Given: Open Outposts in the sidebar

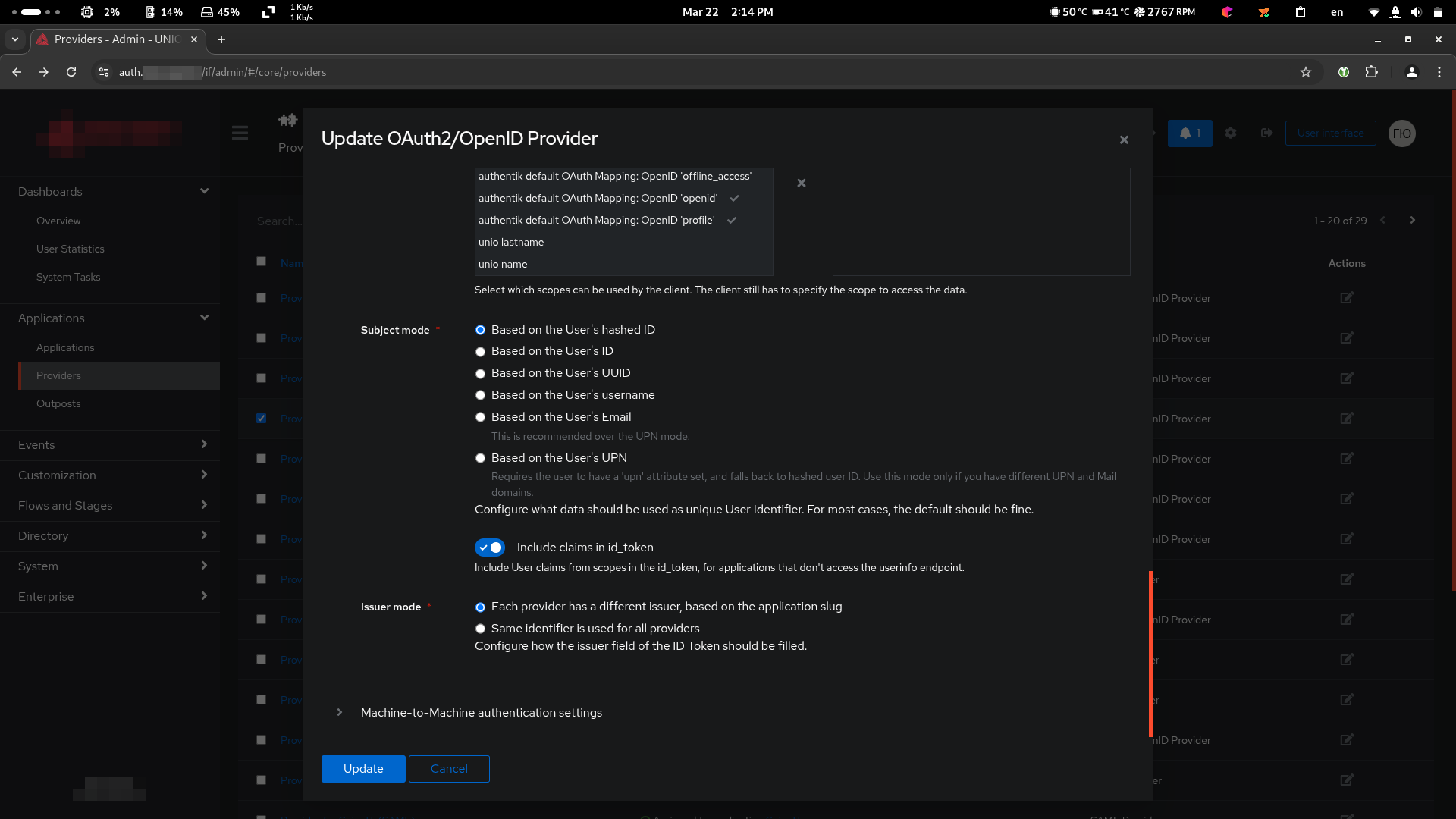Looking at the screenshot, I should click(58, 403).
